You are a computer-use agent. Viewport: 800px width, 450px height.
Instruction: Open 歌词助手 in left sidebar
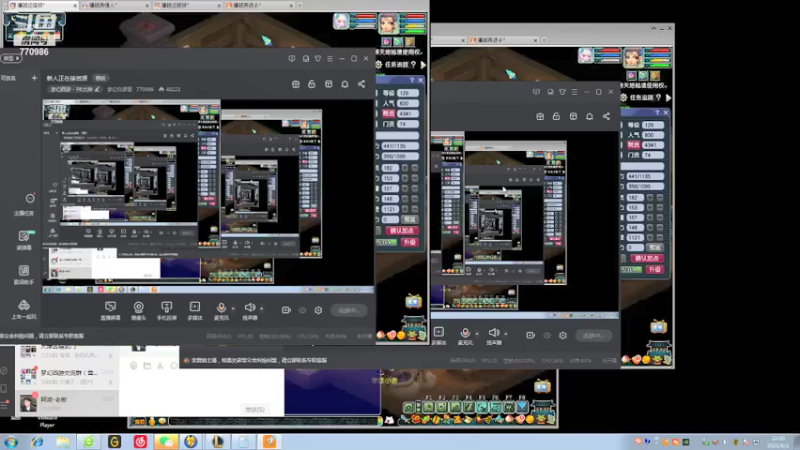tap(24, 274)
